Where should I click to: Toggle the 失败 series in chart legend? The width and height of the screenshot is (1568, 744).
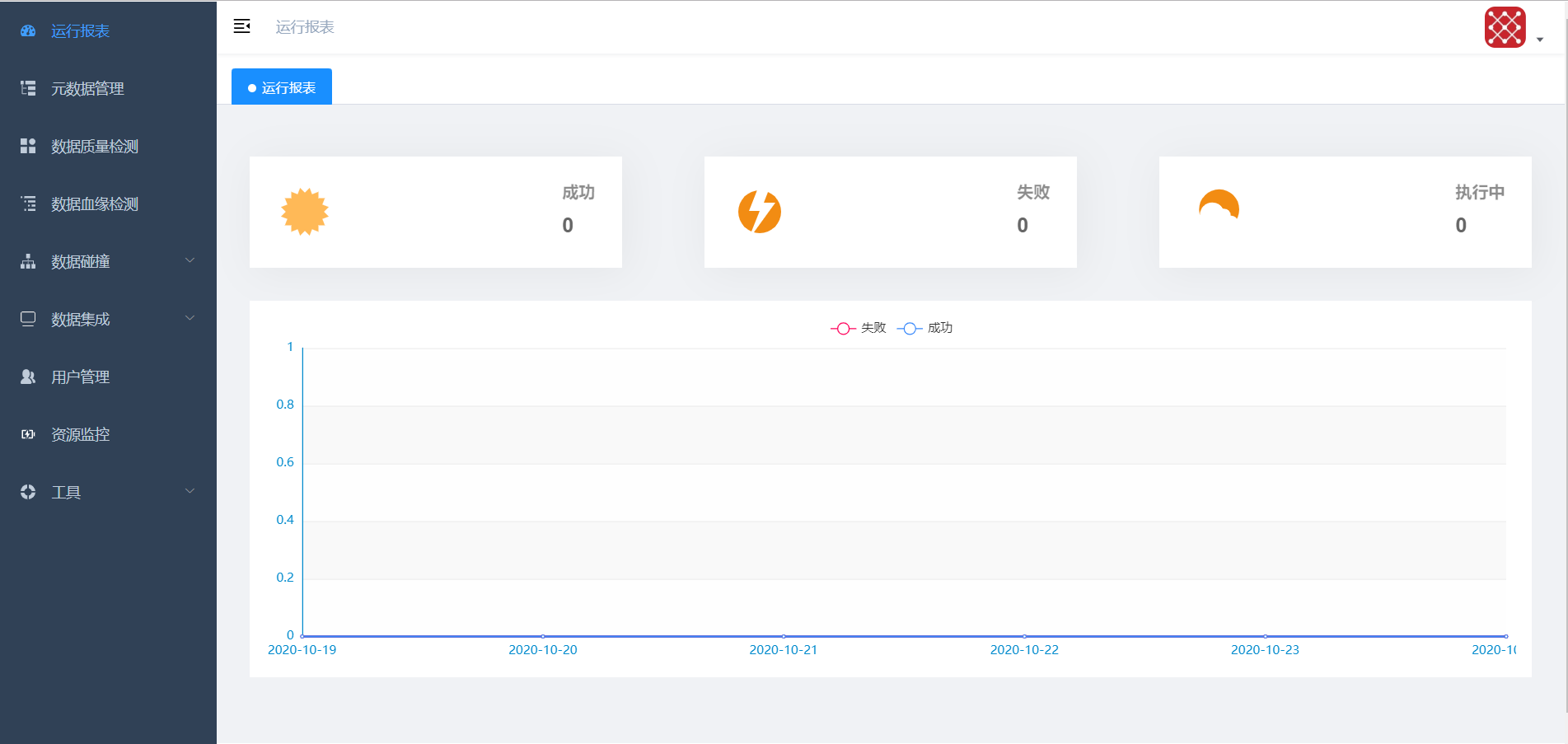pos(859,328)
